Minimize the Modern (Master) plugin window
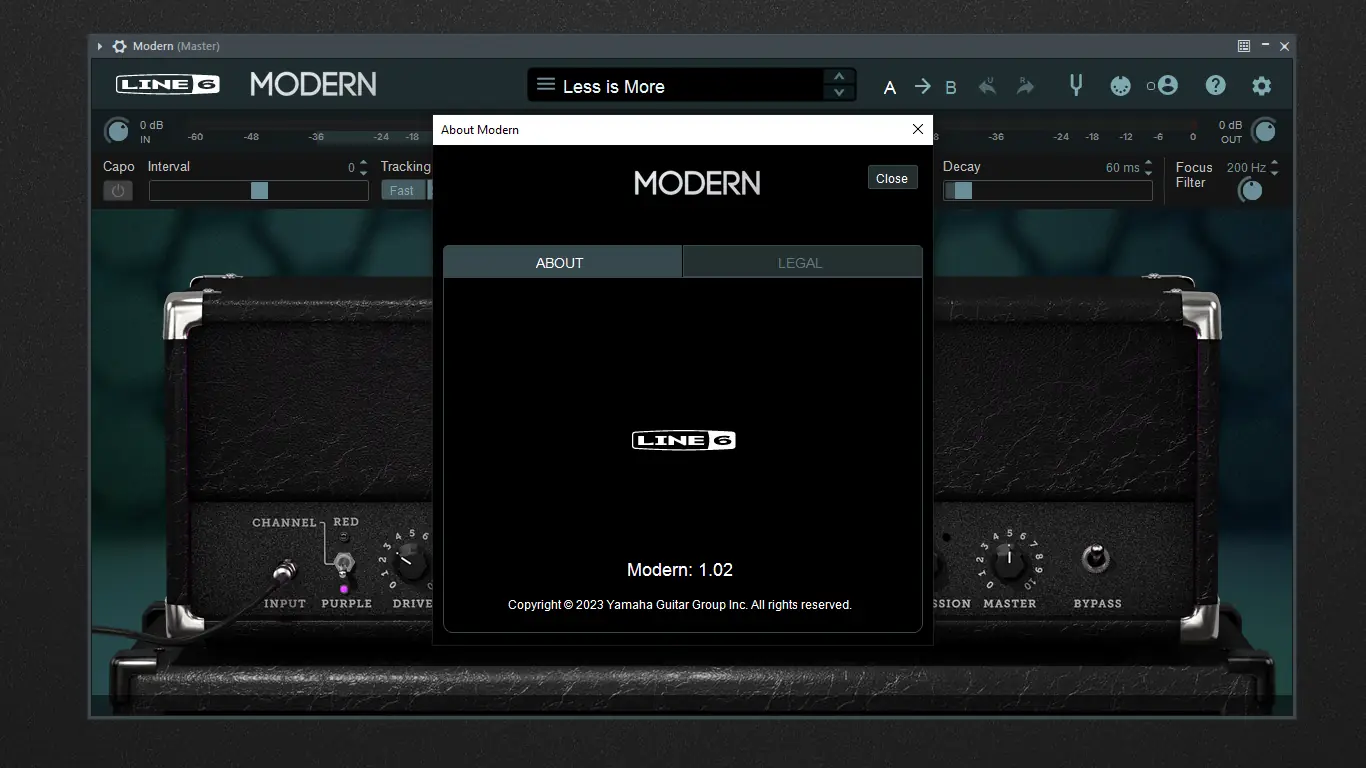 (1265, 46)
